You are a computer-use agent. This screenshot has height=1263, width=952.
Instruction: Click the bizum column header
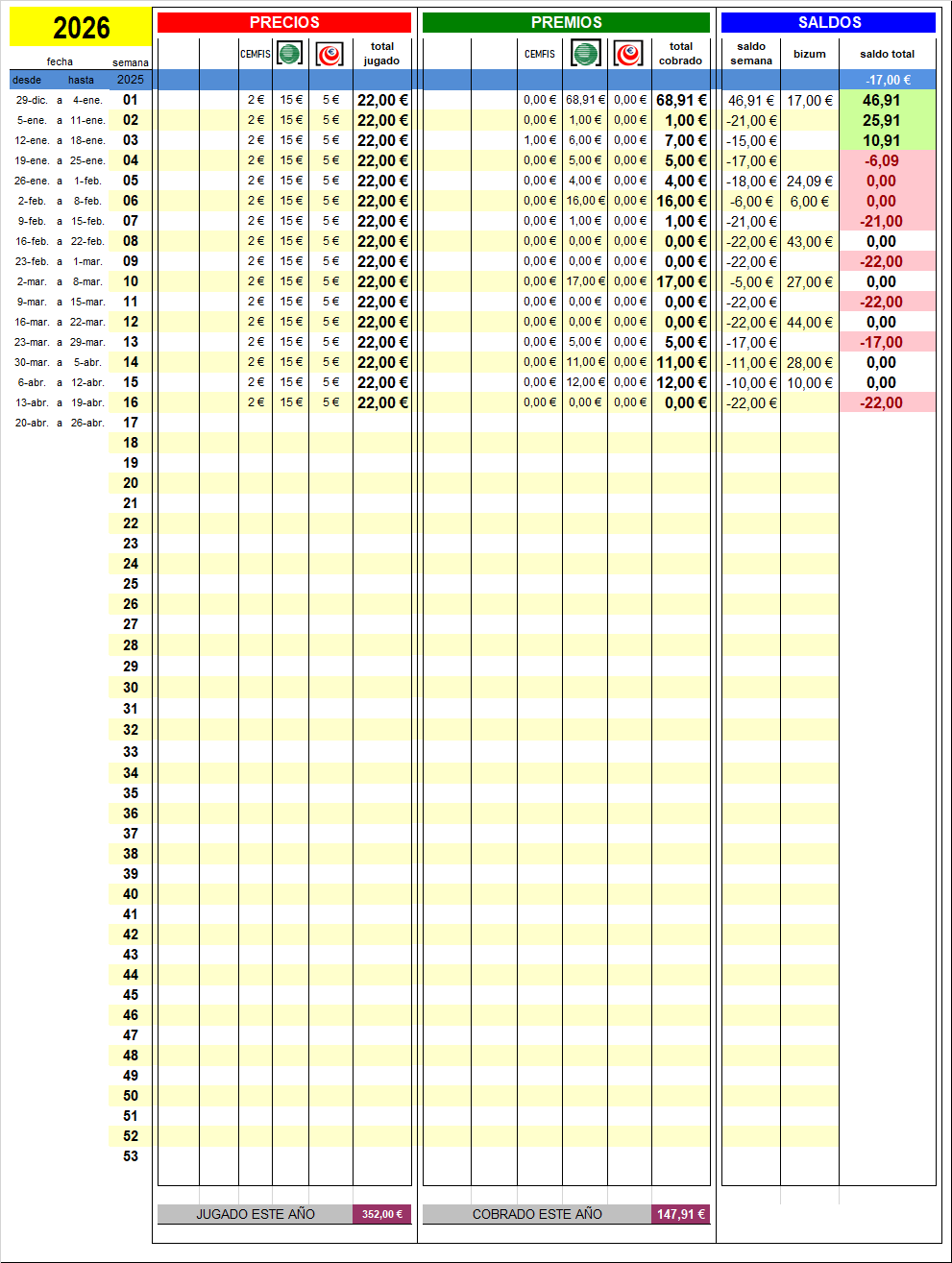[809, 54]
